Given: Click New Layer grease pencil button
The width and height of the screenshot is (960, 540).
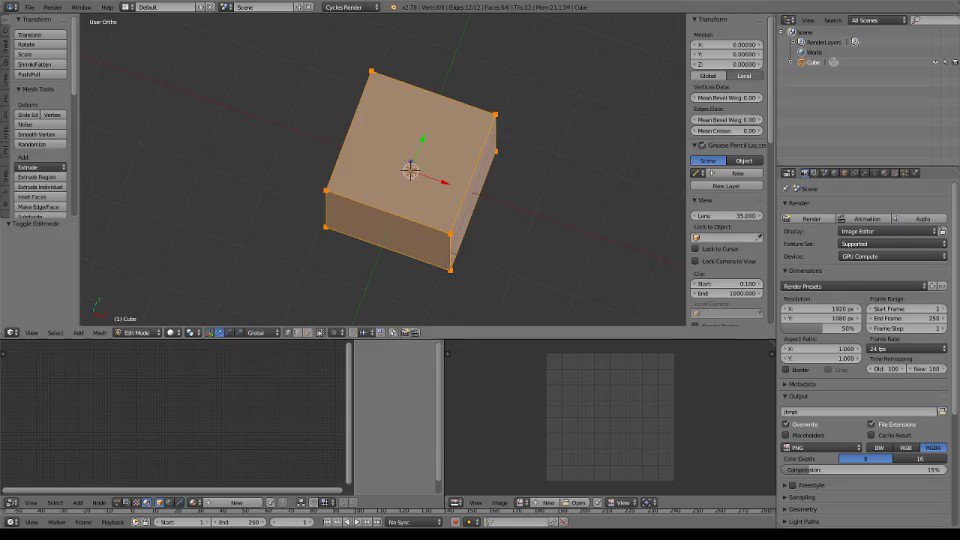Looking at the screenshot, I should point(727,186).
